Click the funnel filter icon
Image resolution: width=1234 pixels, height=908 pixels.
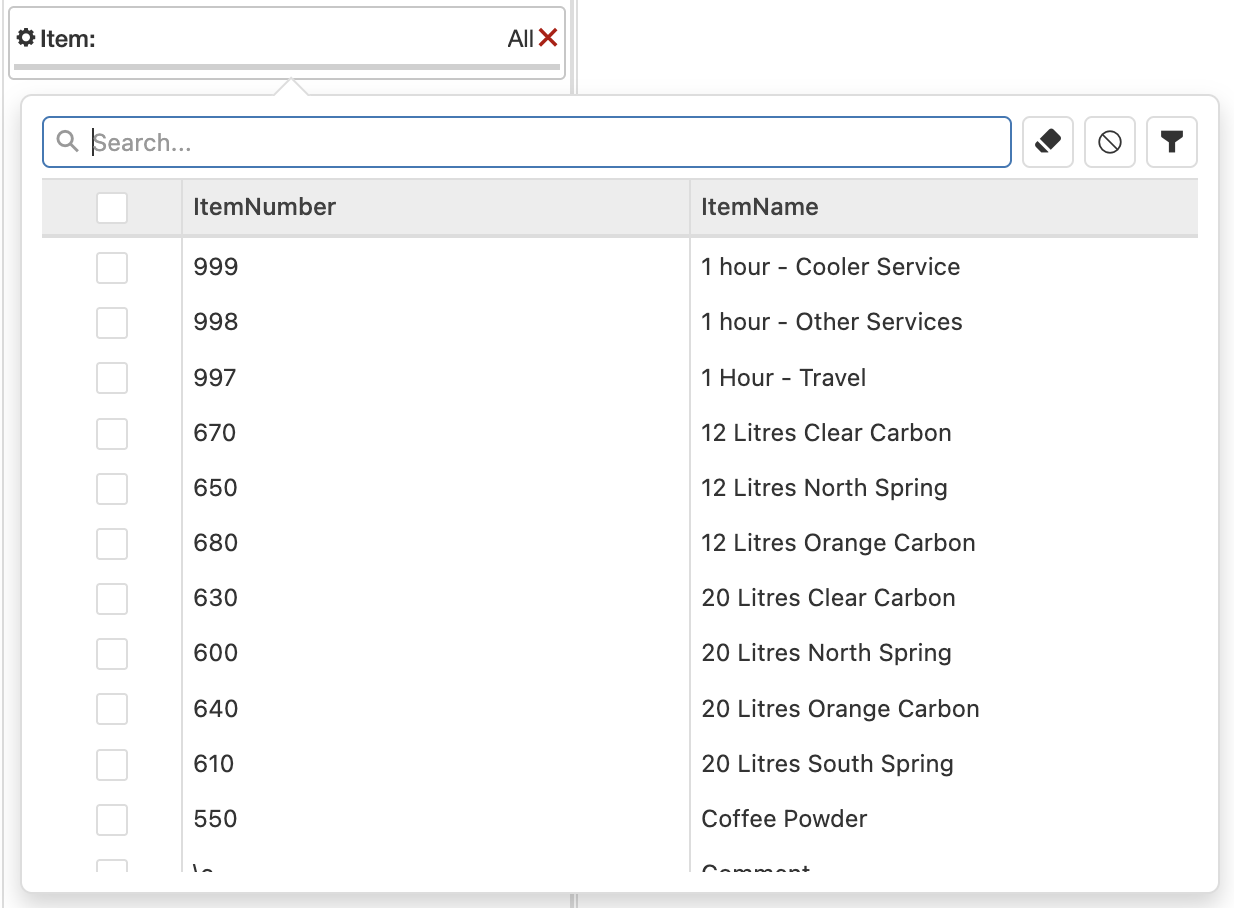1172,142
